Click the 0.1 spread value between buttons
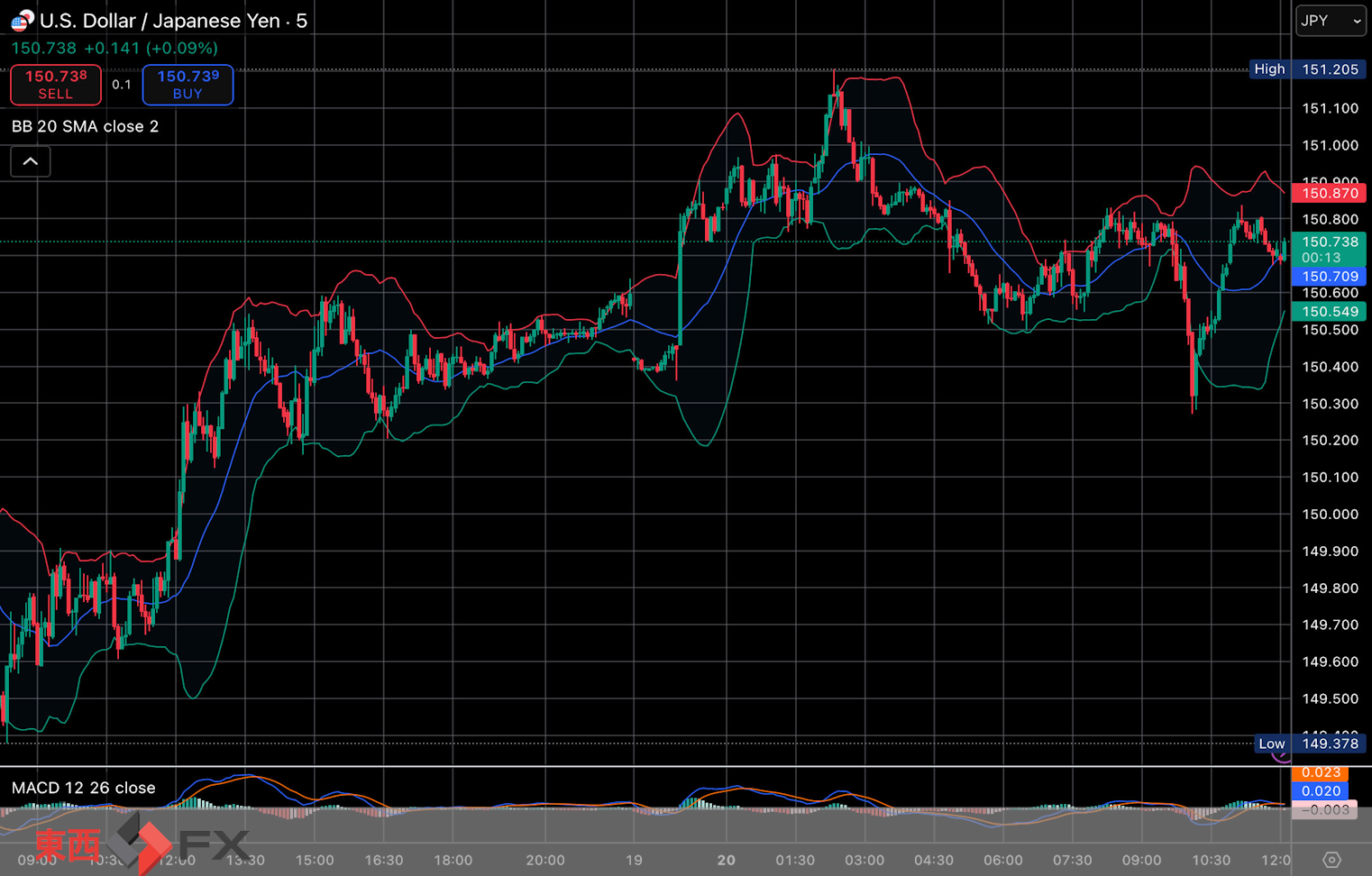Viewport: 1372px width, 876px height. pyautogui.click(x=122, y=85)
